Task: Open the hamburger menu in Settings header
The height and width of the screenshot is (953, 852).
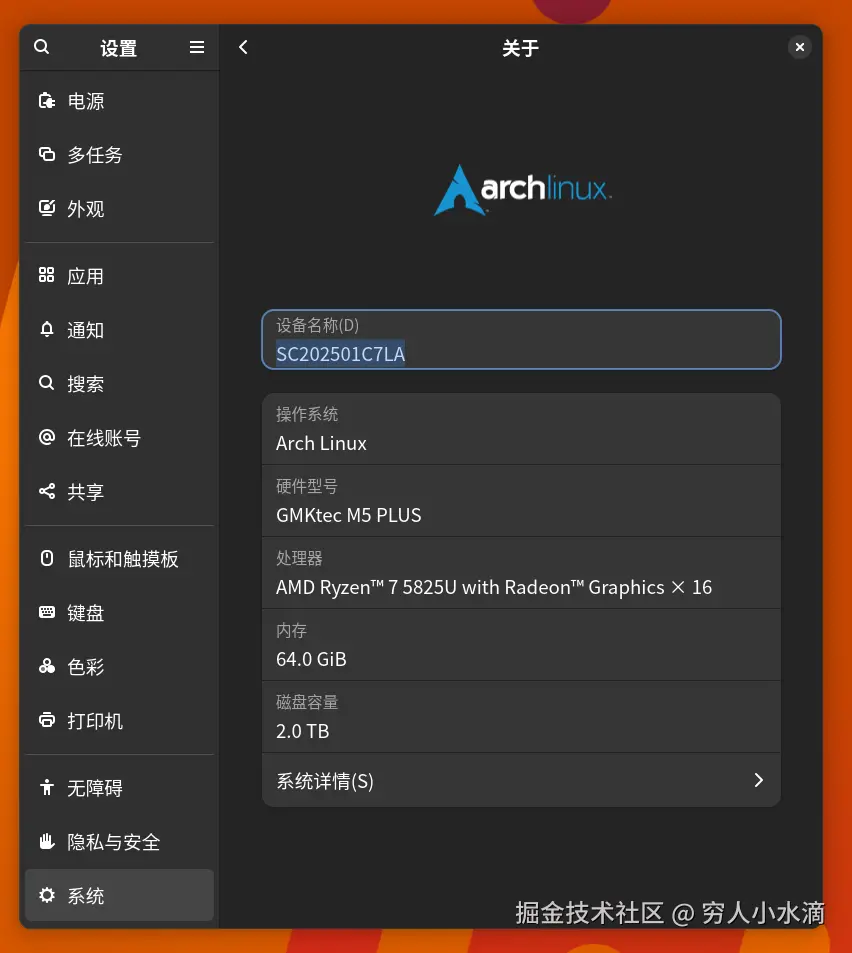Action: coord(196,47)
